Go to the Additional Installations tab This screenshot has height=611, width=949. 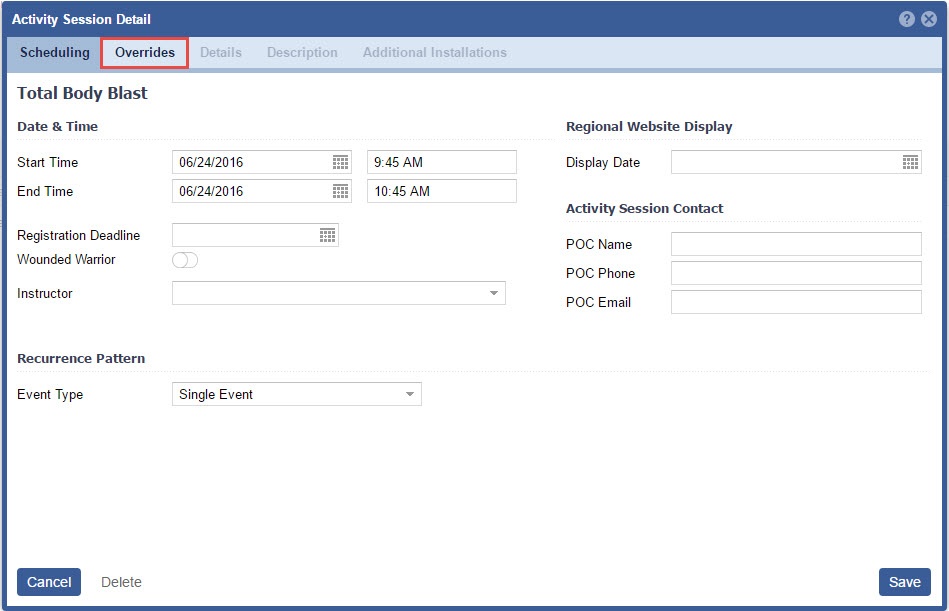(x=434, y=52)
